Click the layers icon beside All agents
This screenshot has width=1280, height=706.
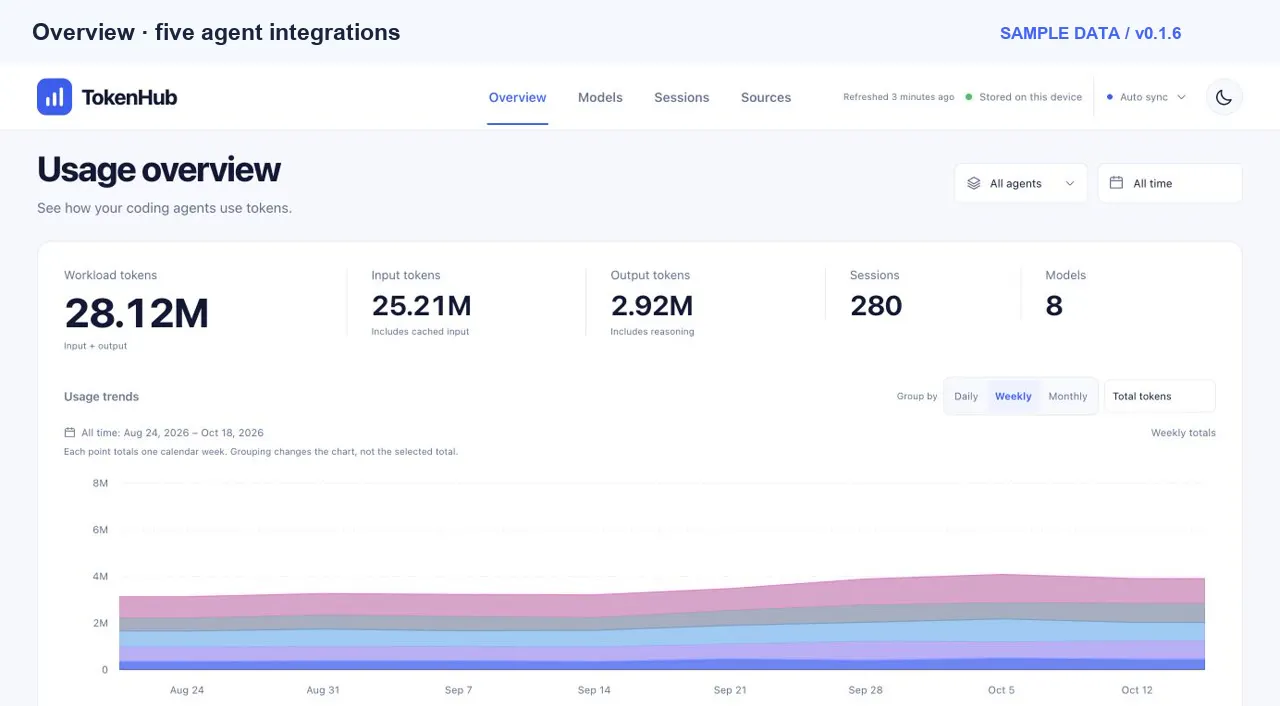[x=974, y=184]
